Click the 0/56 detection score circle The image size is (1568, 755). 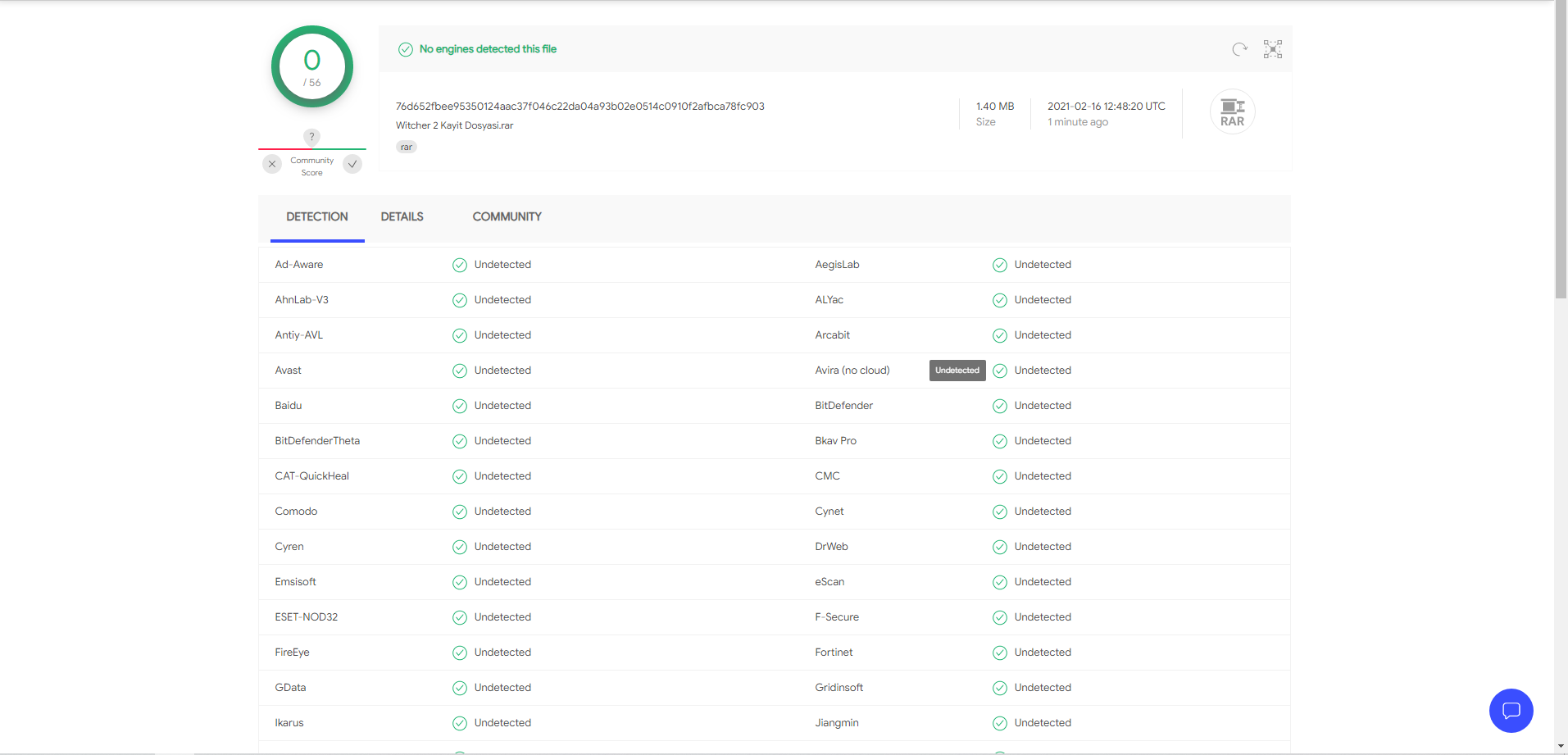312,67
